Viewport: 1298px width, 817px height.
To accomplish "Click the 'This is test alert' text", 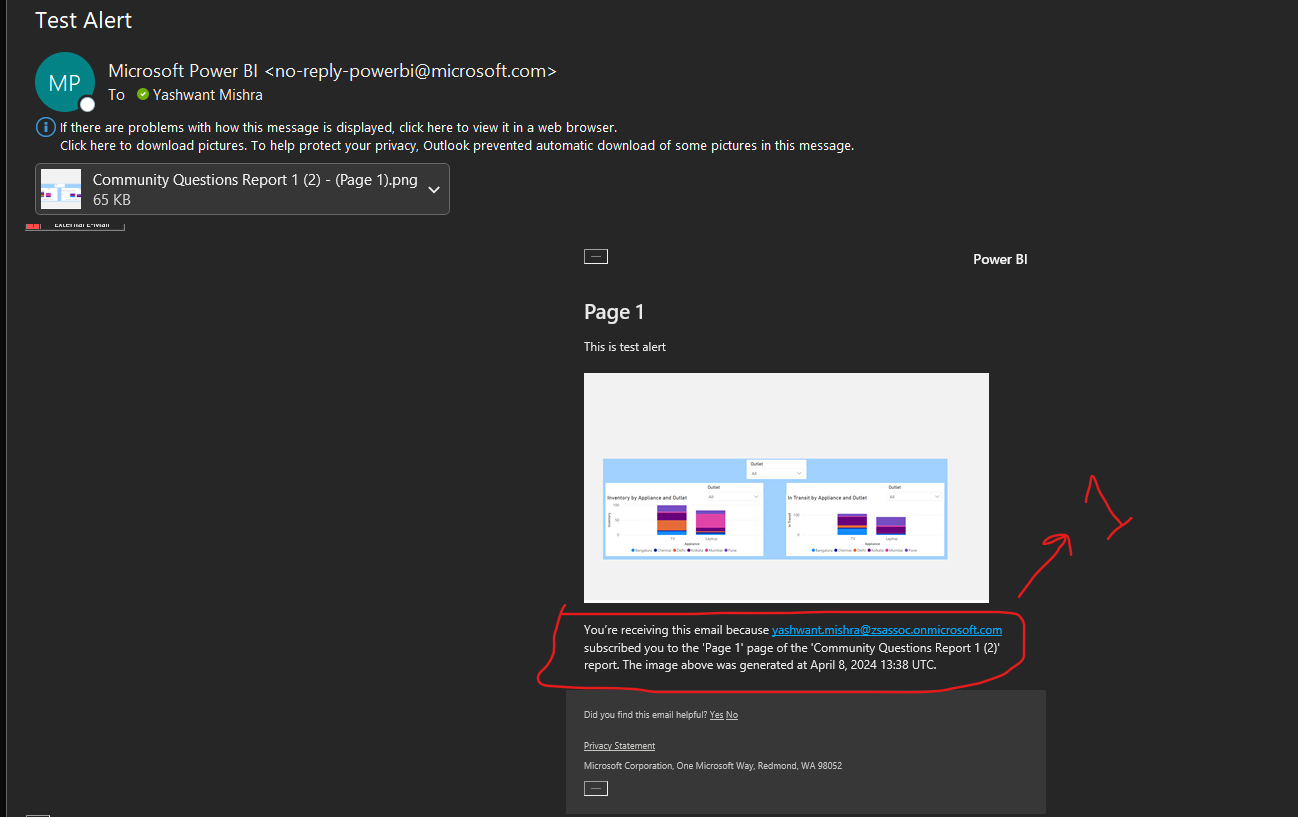I will click(625, 347).
